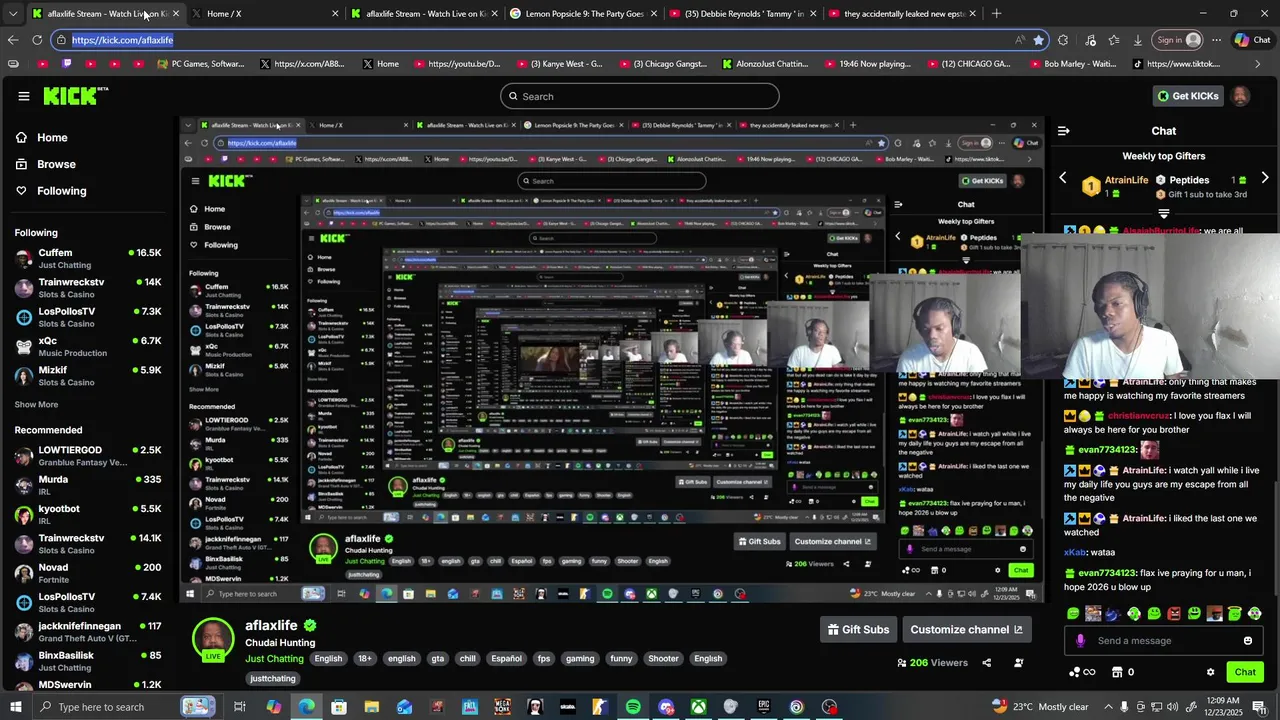Click the Gift Subs button
The image size is (1280, 720).
coord(858,630)
